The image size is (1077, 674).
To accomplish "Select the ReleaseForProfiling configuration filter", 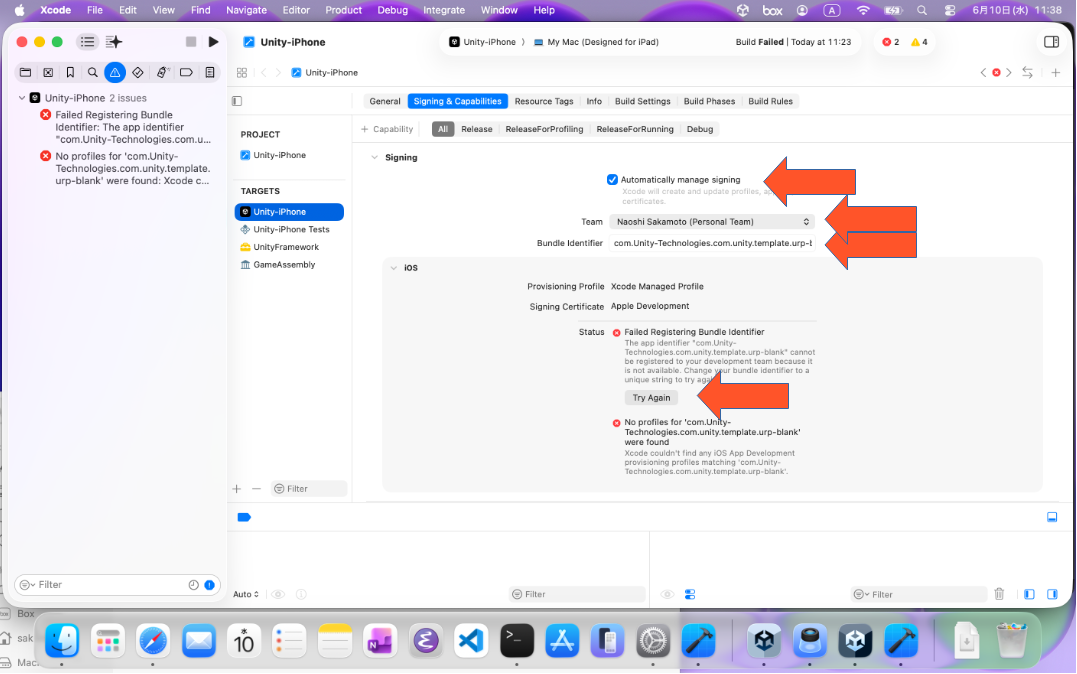I will 544,129.
